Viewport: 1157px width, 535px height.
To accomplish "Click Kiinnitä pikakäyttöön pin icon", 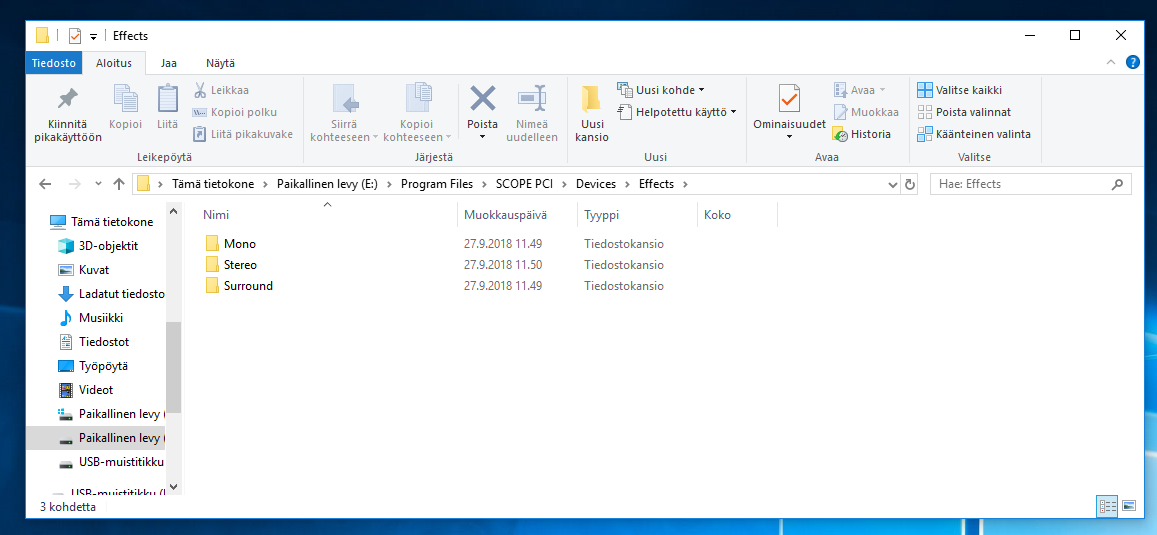I will click(x=67, y=100).
